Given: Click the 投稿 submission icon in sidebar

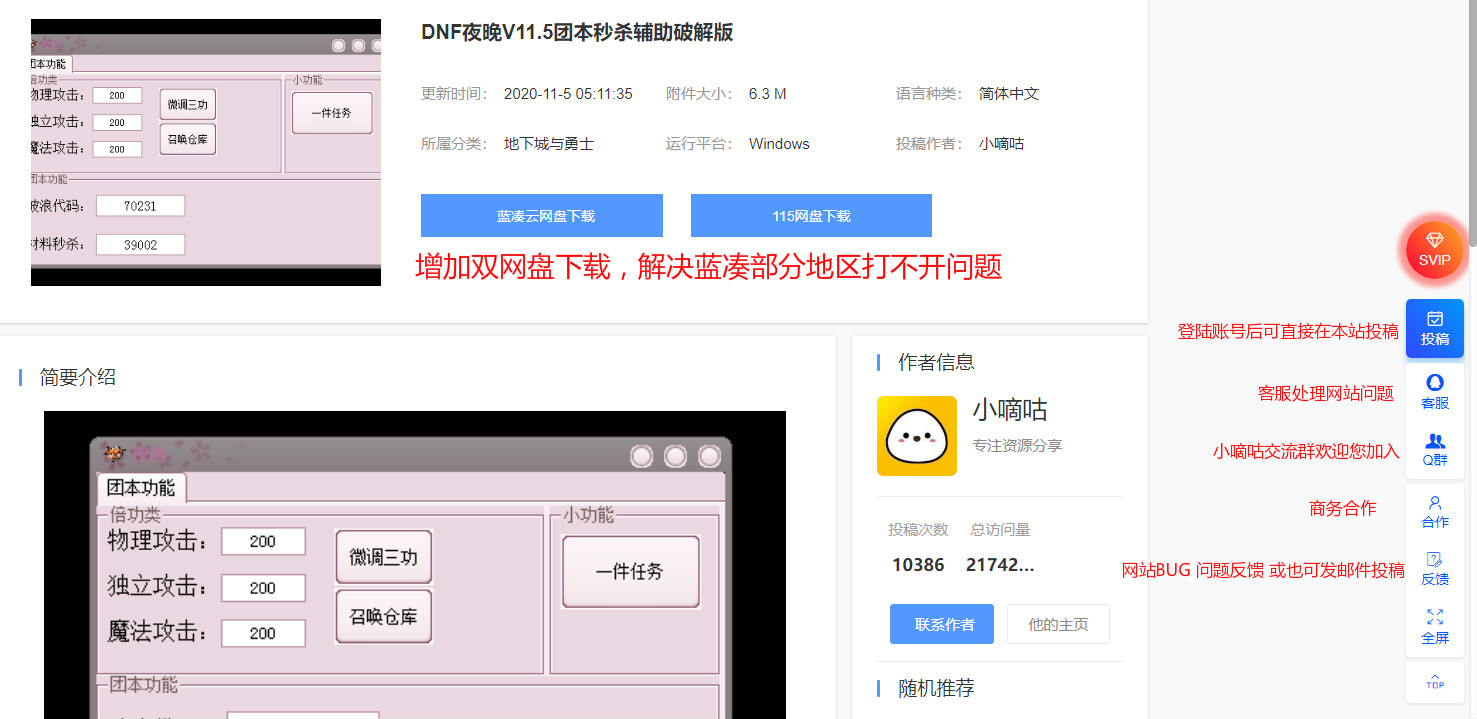Looking at the screenshot, I should coord(1435,328).
